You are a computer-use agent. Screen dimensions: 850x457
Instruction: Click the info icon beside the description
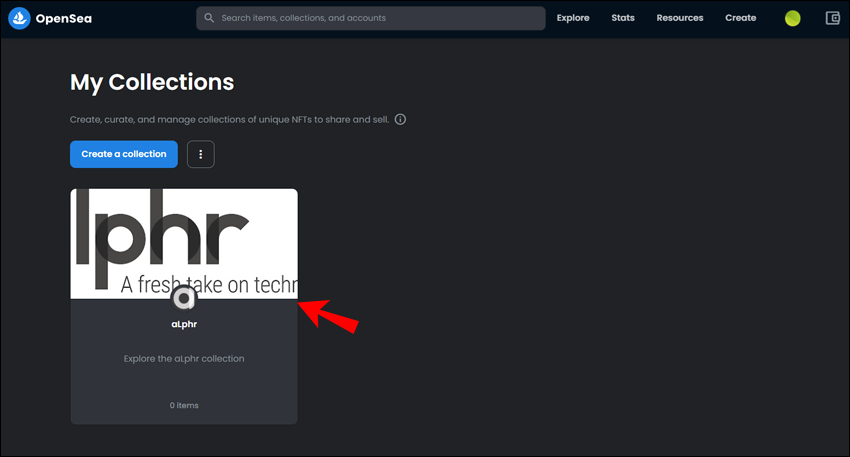[x=400, y=119]
